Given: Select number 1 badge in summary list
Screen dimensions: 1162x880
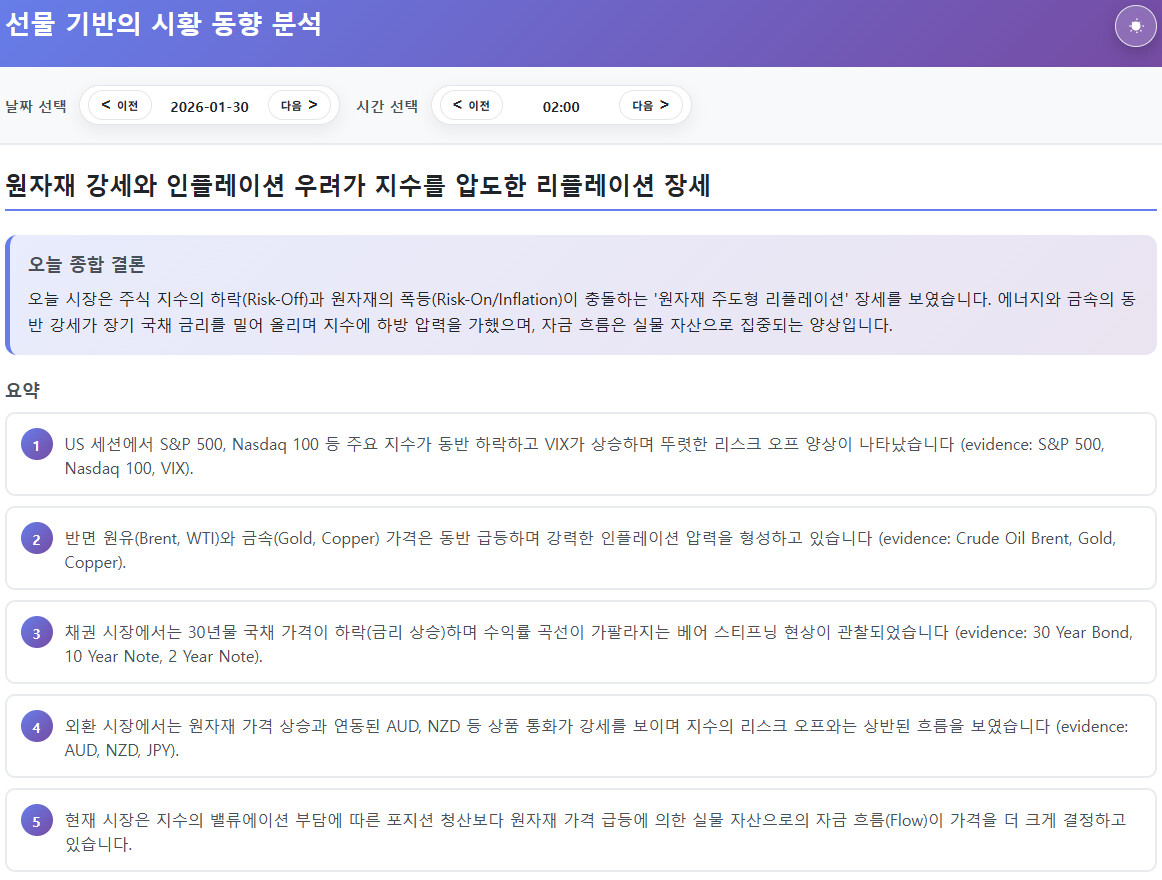Looking at the screenshot, I should coord(37,445).
